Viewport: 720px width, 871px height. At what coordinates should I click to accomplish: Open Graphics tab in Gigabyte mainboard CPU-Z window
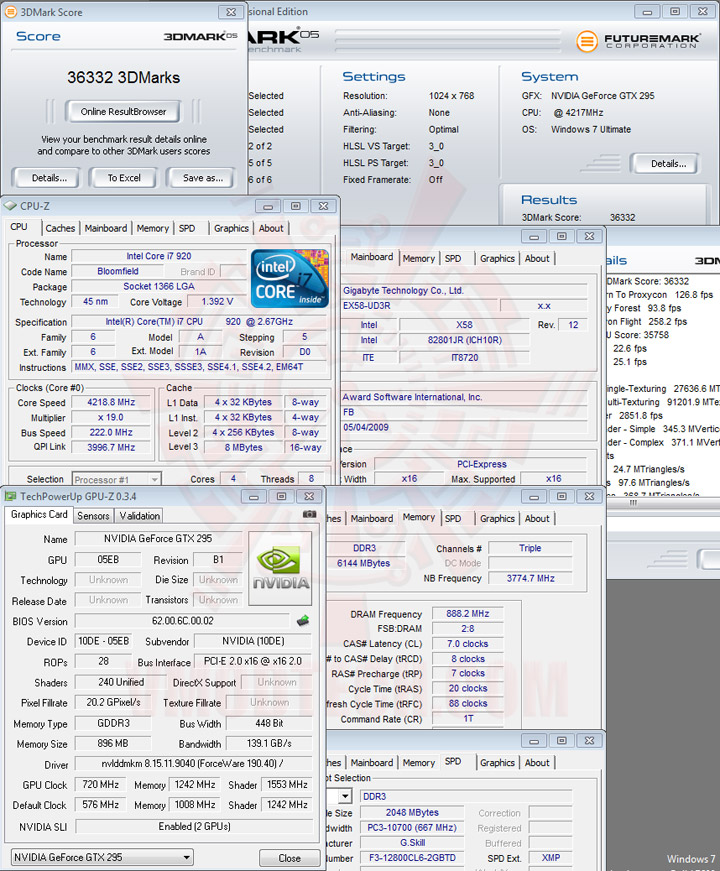point(497,259)
